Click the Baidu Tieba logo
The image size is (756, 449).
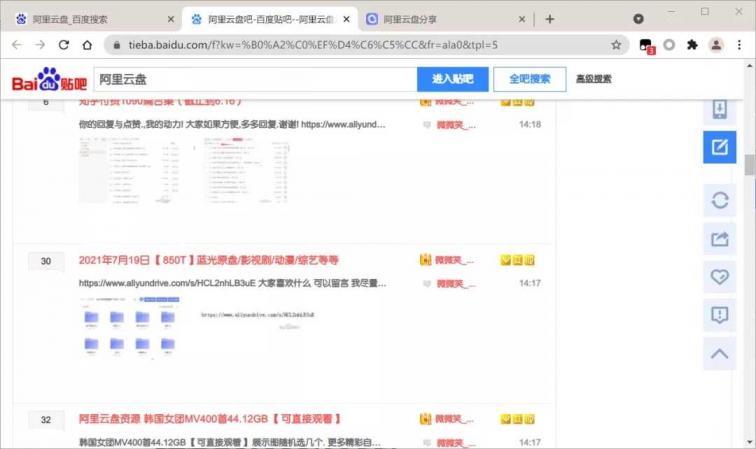click(x=49, y=80)
